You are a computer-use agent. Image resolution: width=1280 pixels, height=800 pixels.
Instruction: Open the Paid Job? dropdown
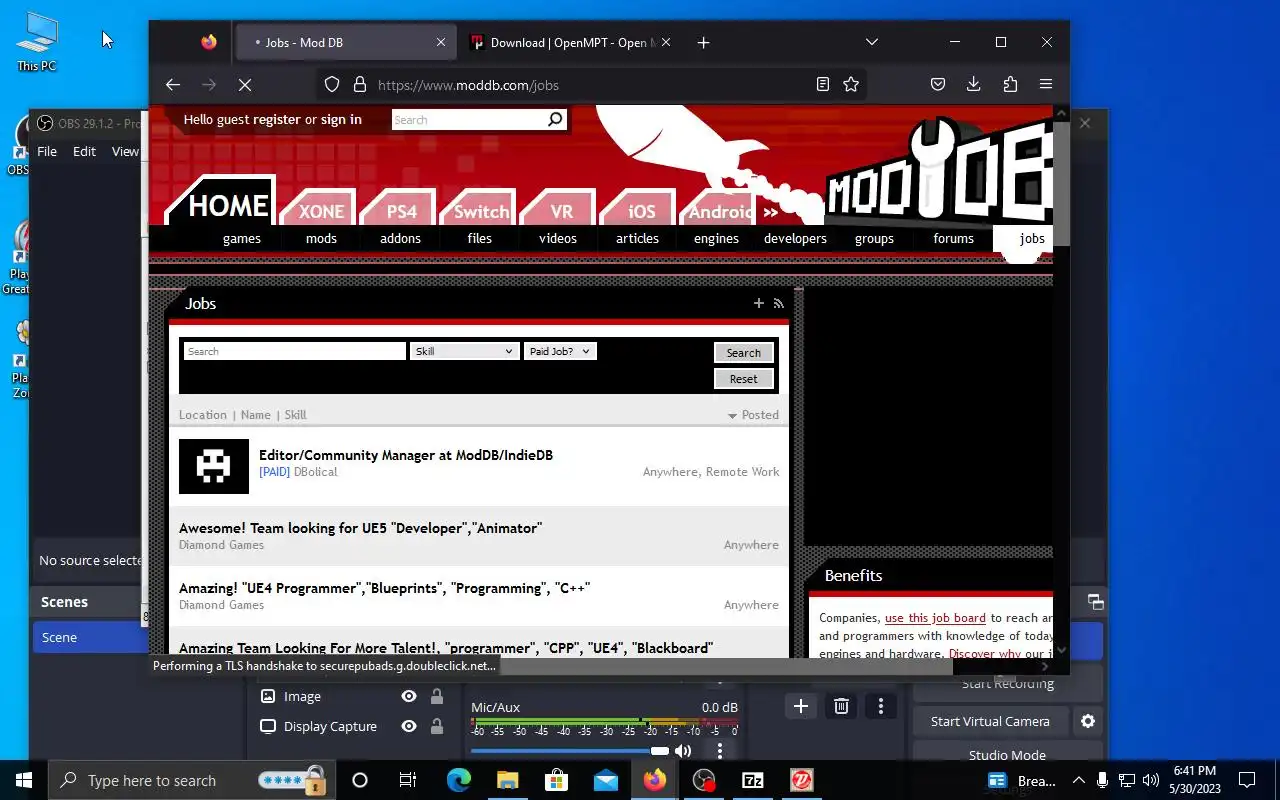[x=560, y=351]
